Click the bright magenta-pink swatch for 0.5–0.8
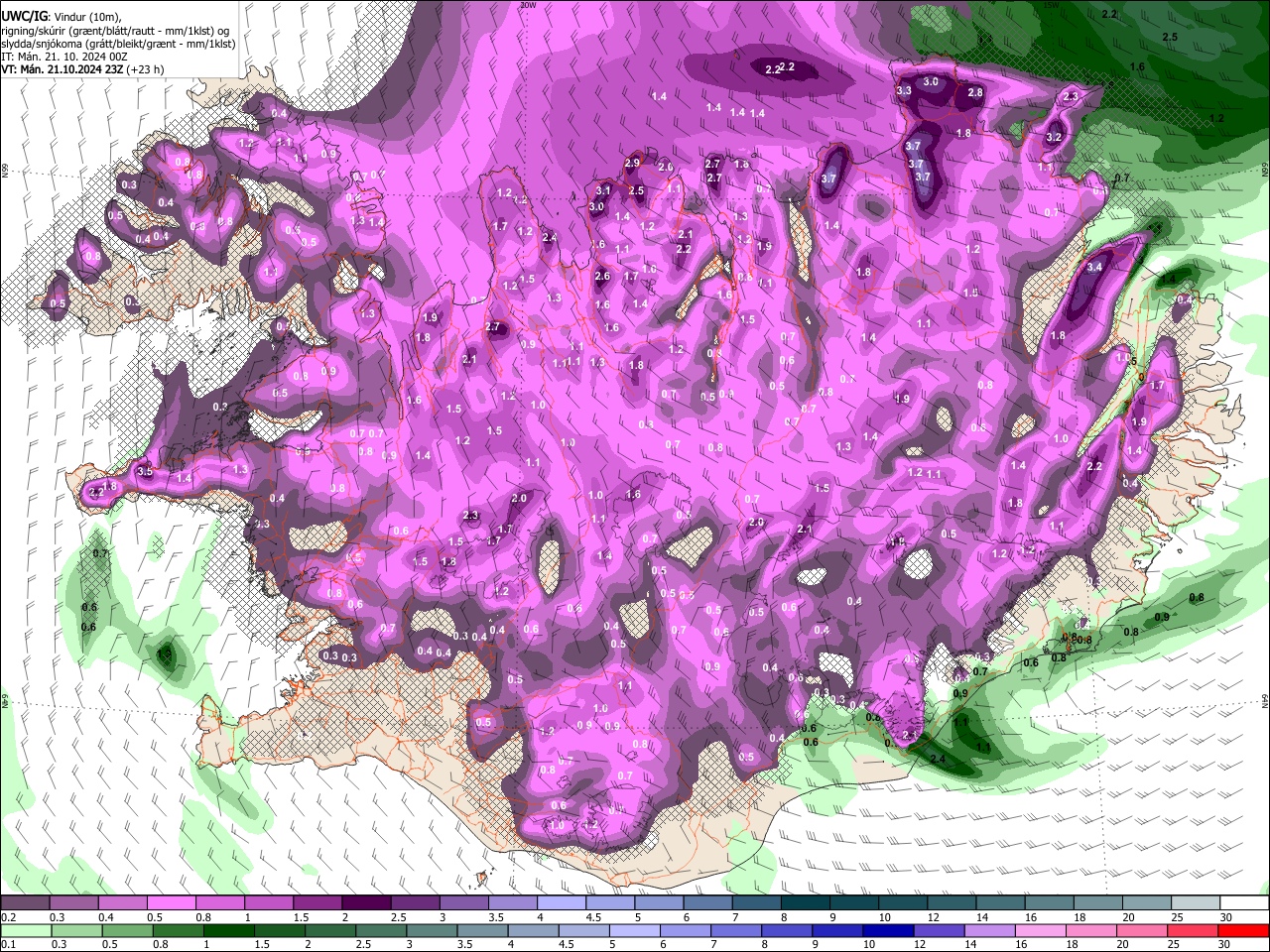Image resolution: width=1270 pixels, height=952 pixels. click(171, 903)
